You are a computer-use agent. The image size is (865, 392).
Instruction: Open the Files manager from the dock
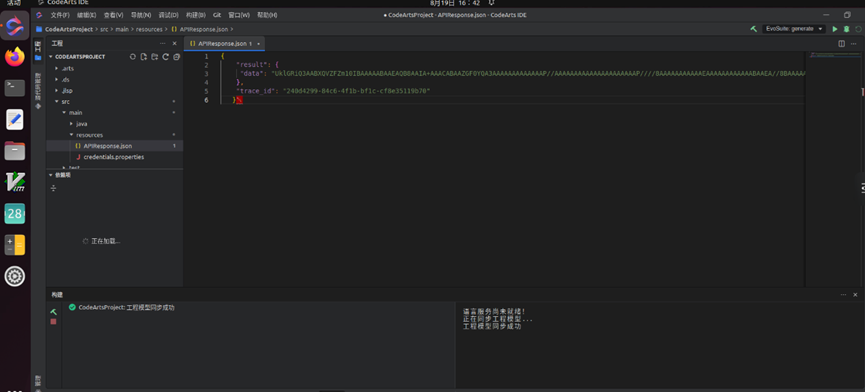(15, 151)
